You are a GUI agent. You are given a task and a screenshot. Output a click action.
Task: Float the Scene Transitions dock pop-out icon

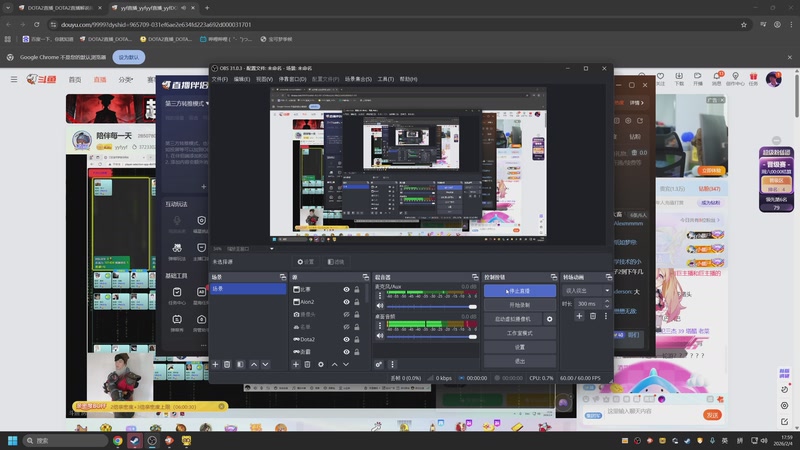point(609,277)
